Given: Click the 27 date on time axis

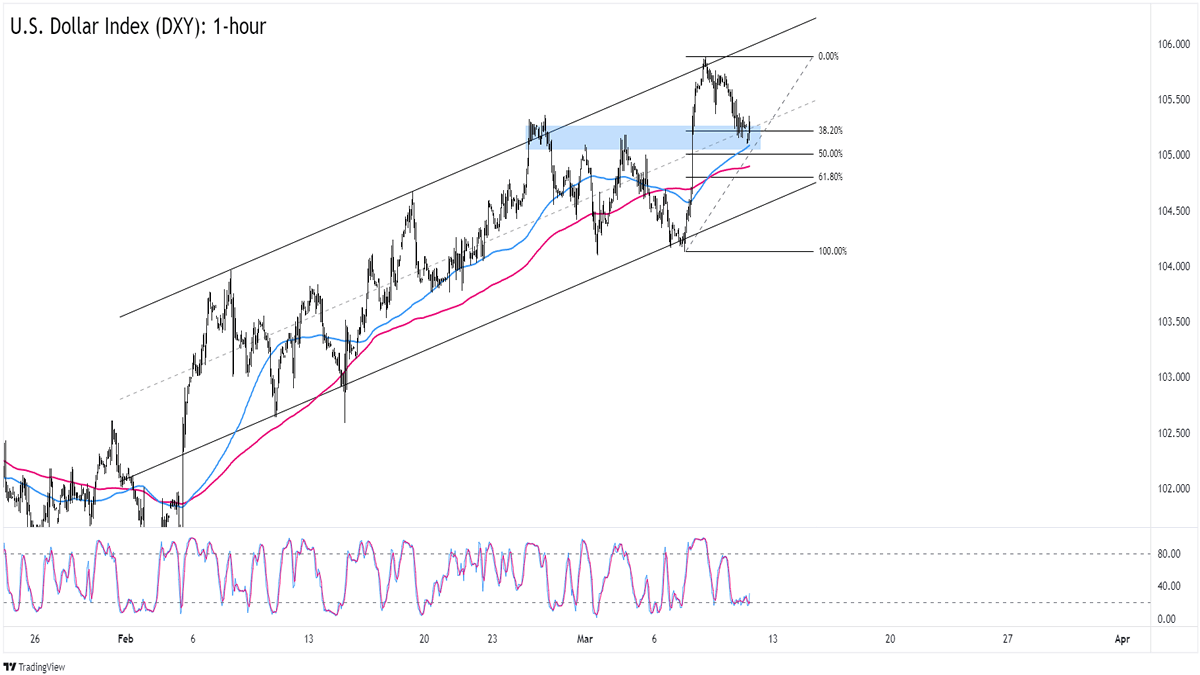Looking at the screenshot, I should point(1008,638).
